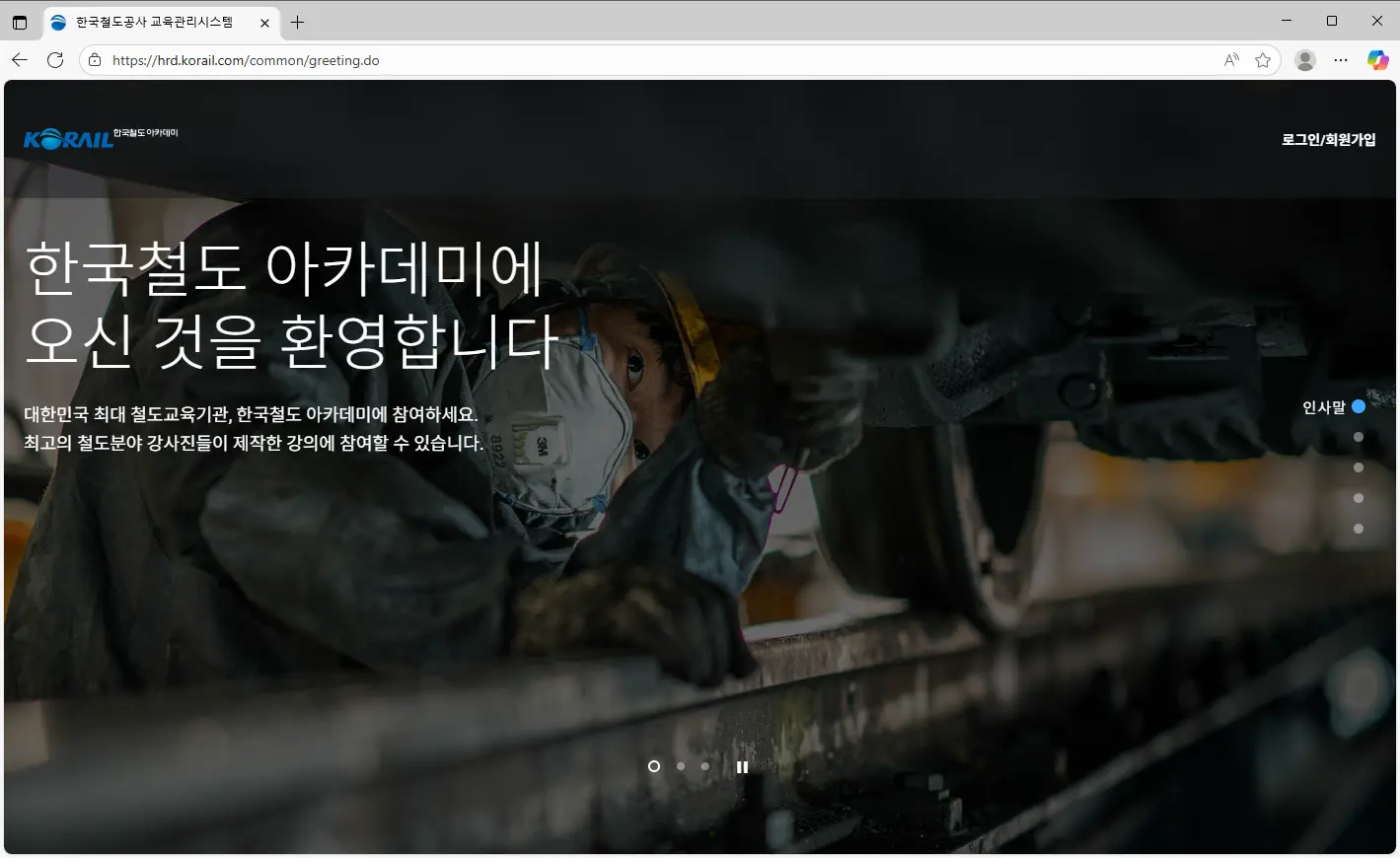1400x858 pixels.
Task: Open the browser profile icon
Action: 1305,60
